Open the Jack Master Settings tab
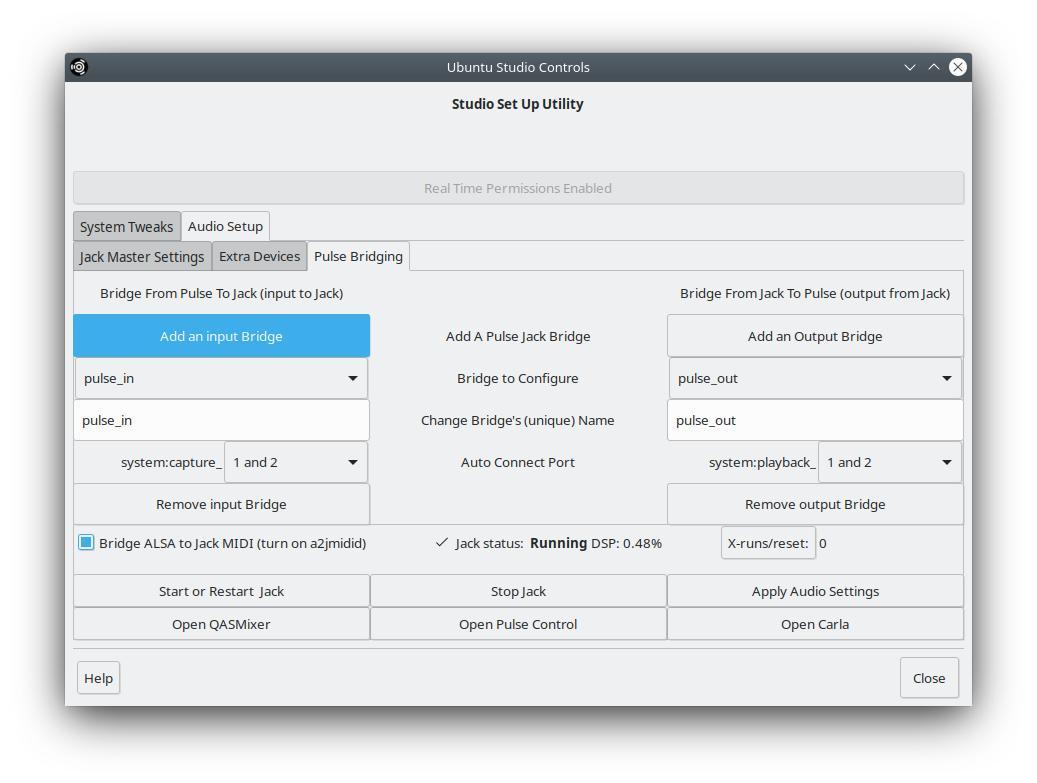Viewport: 1037px width, 783px height. pos(142,257)
